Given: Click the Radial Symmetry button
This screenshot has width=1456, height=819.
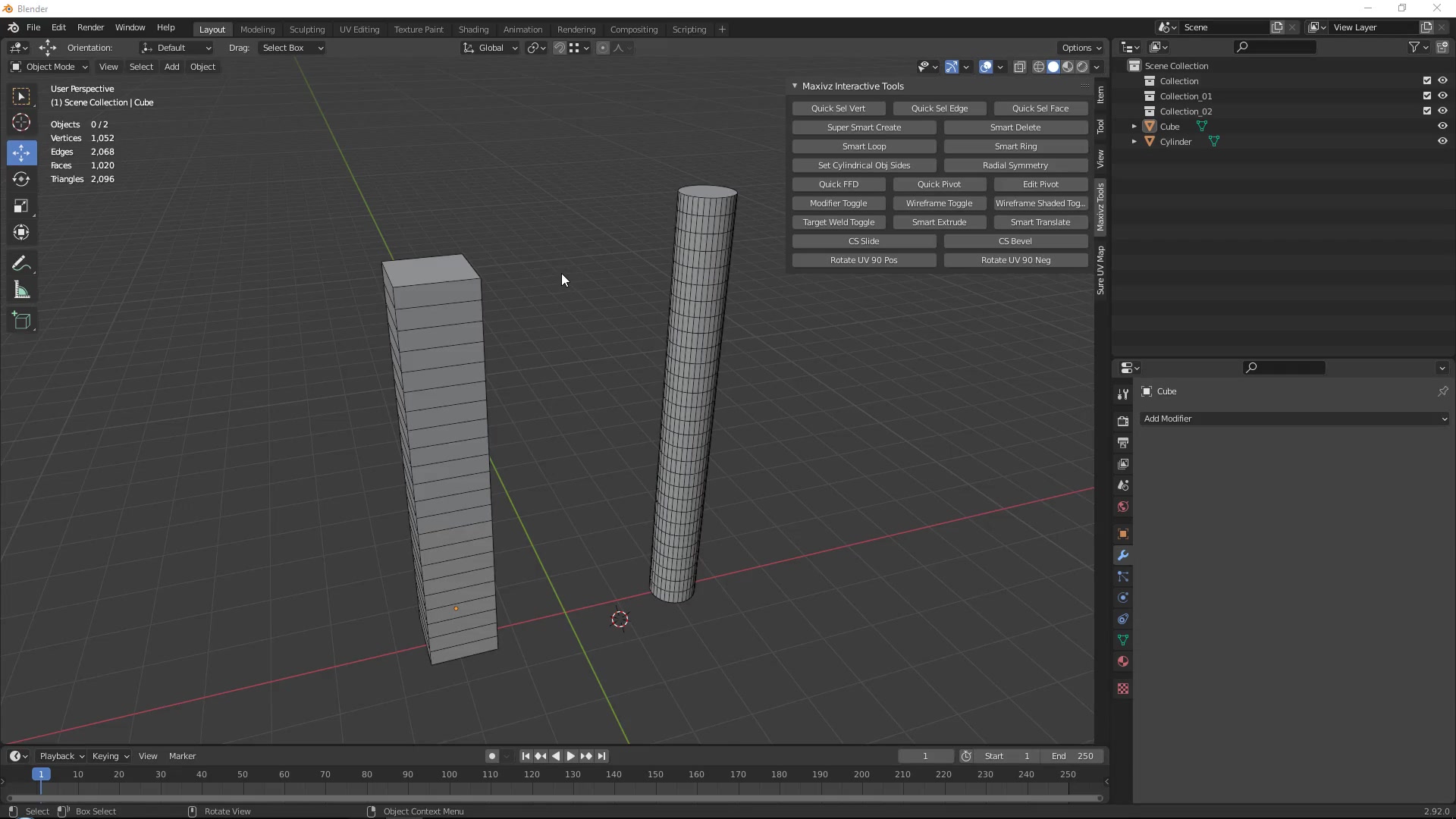Looking at the screenshot, I should point(1015,165).
